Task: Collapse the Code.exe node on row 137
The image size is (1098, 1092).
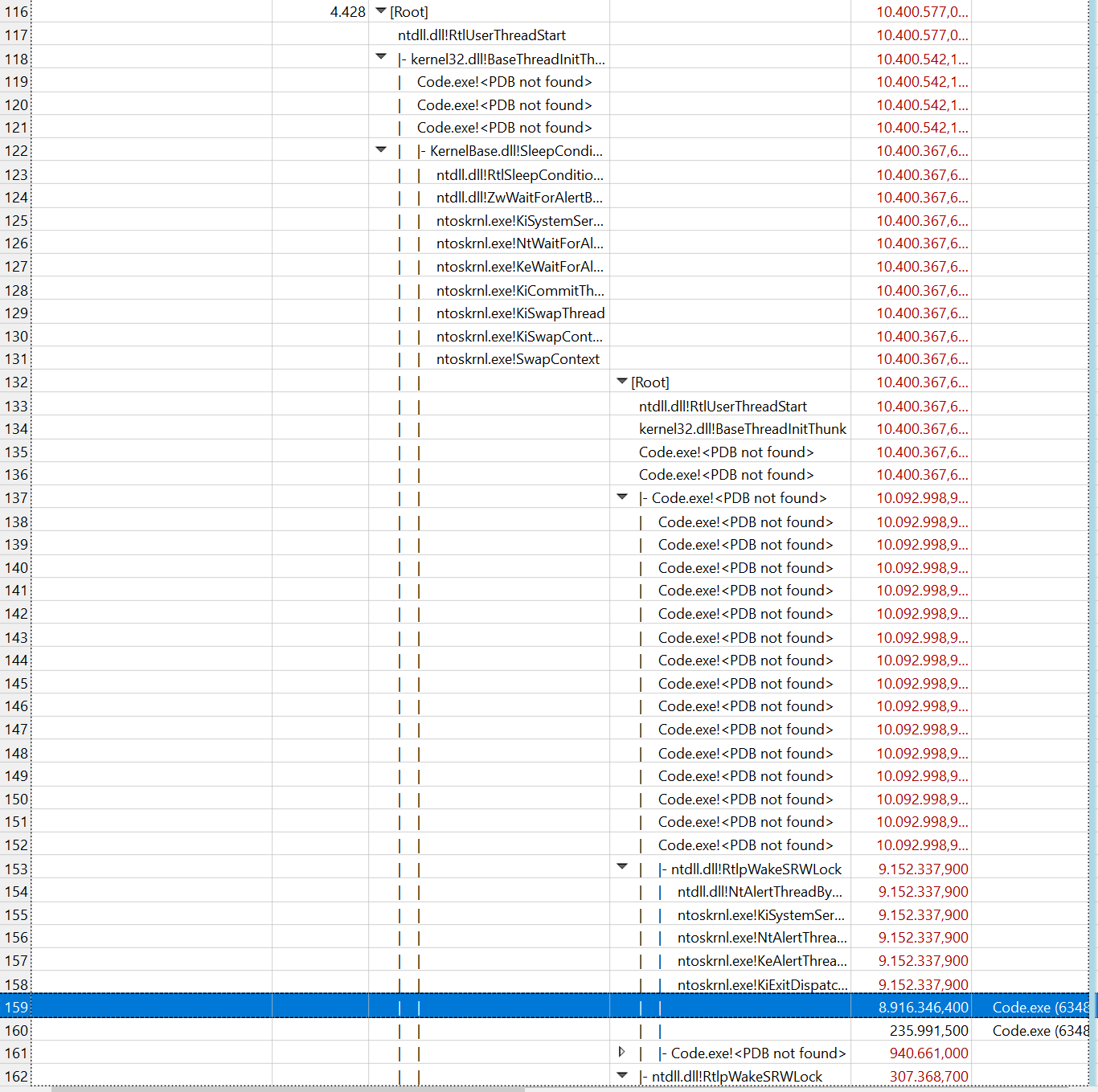Action: pyautogui.click(x=621, y=497)
